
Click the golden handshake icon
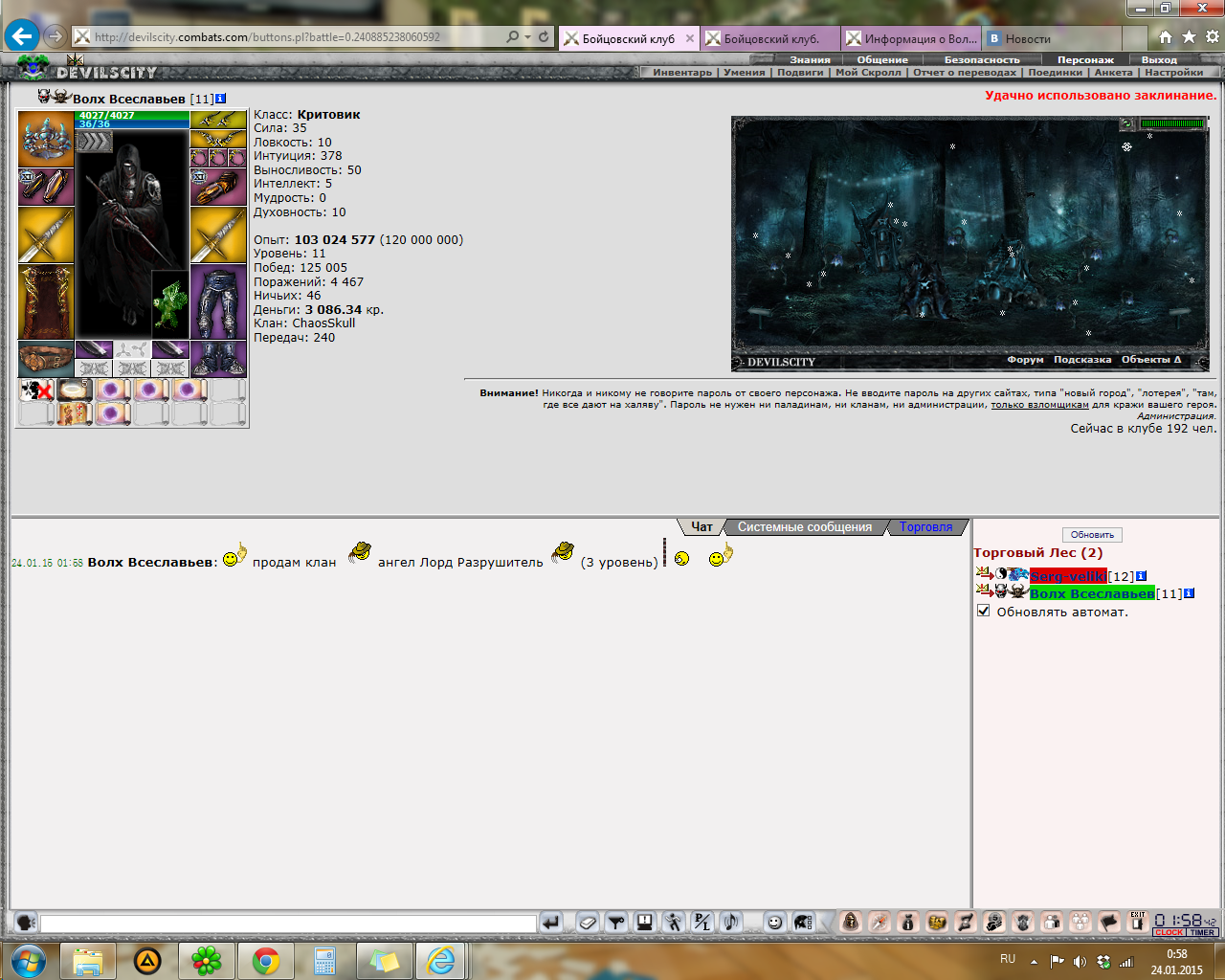tap(937, 923)
